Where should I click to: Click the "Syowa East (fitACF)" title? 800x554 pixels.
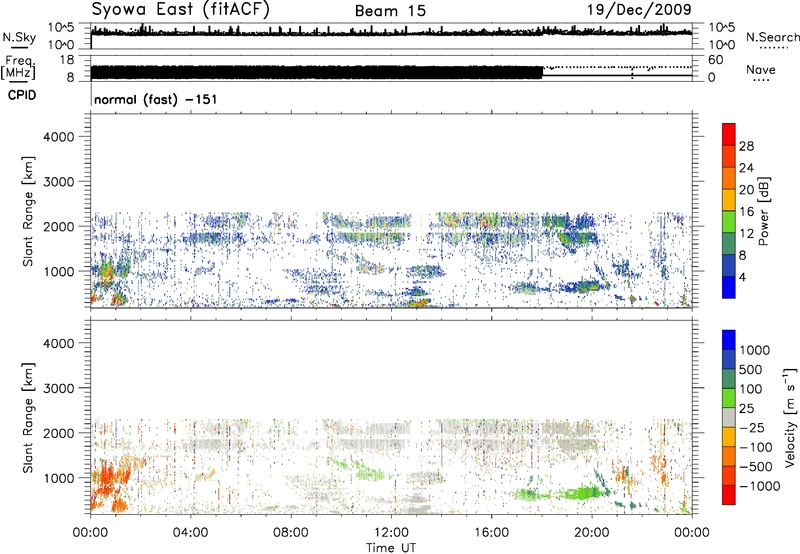(181, 10)
